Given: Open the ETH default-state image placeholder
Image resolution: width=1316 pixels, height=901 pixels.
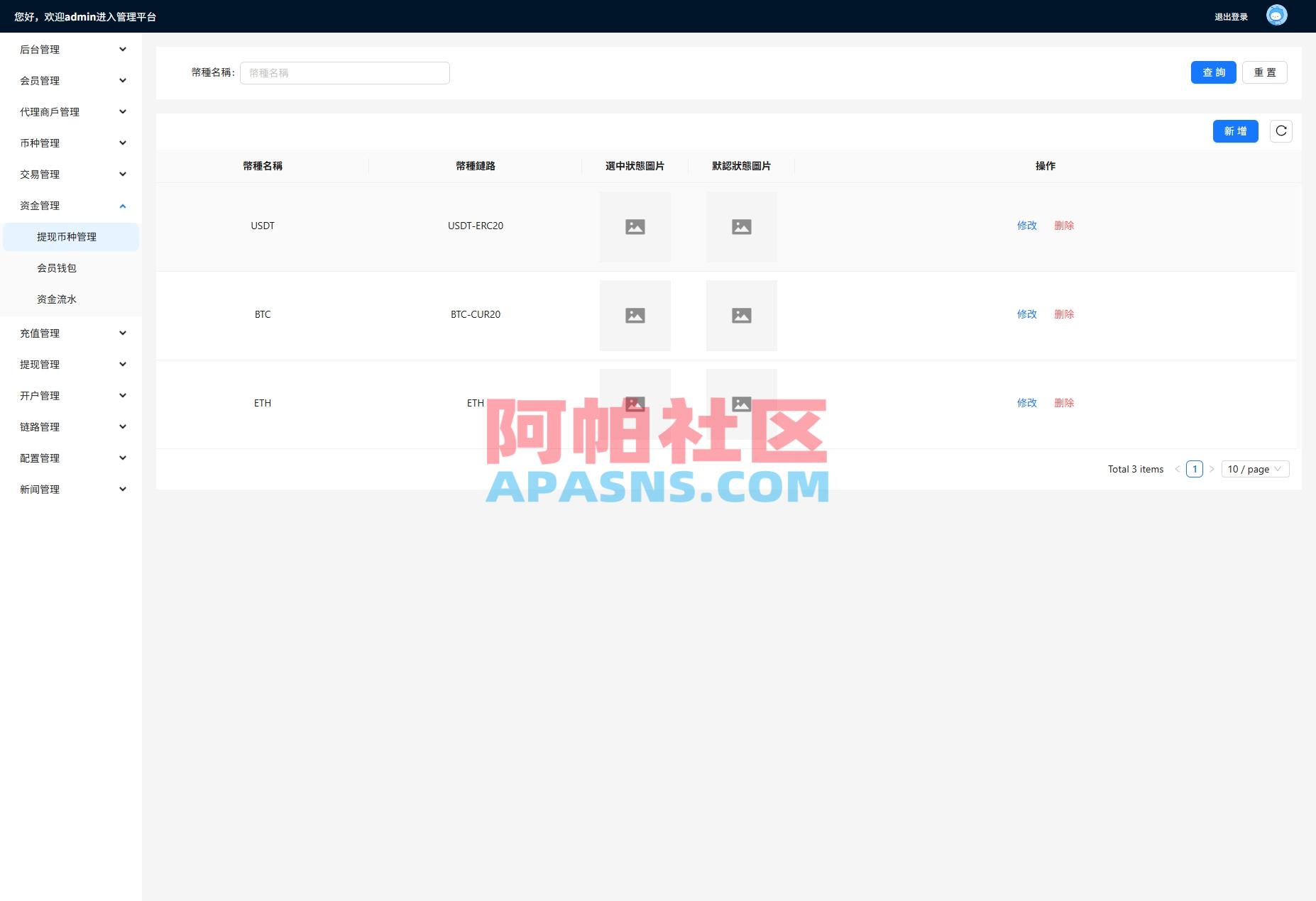Looking at the screenshot, I should pyautogui.click(x=742, y=404).
